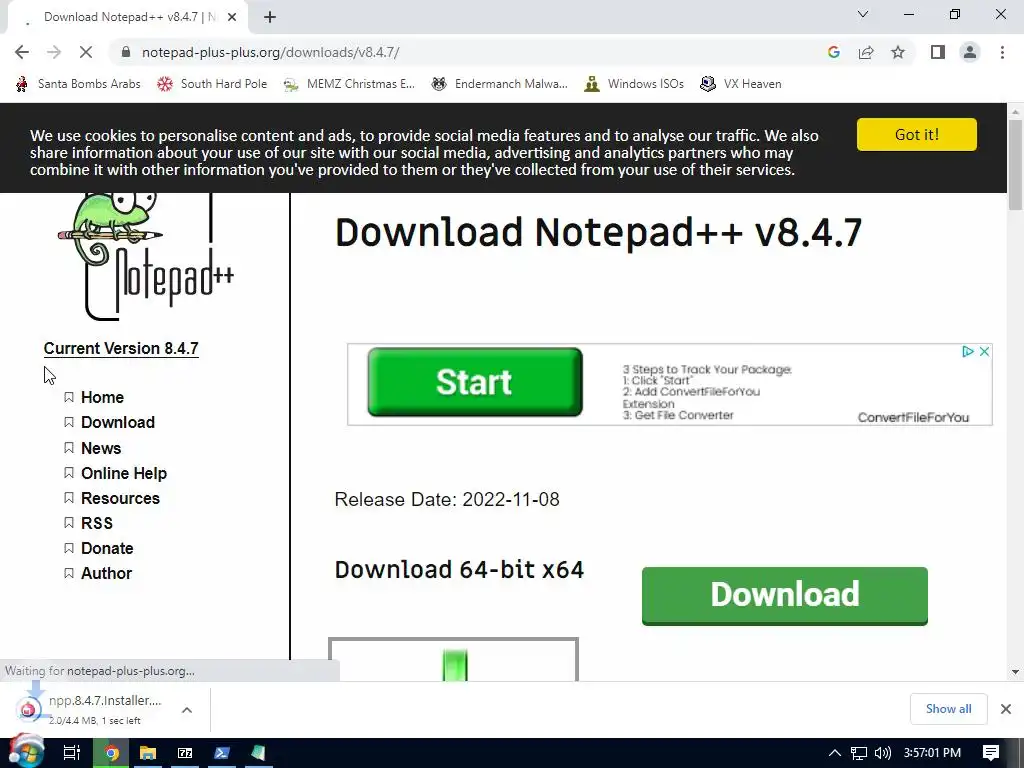Image resolution: width=1024 pixels, height=768 pixels.
Task: Click the taskbar clock 3:57:01 PM
Action: (932, 753)
